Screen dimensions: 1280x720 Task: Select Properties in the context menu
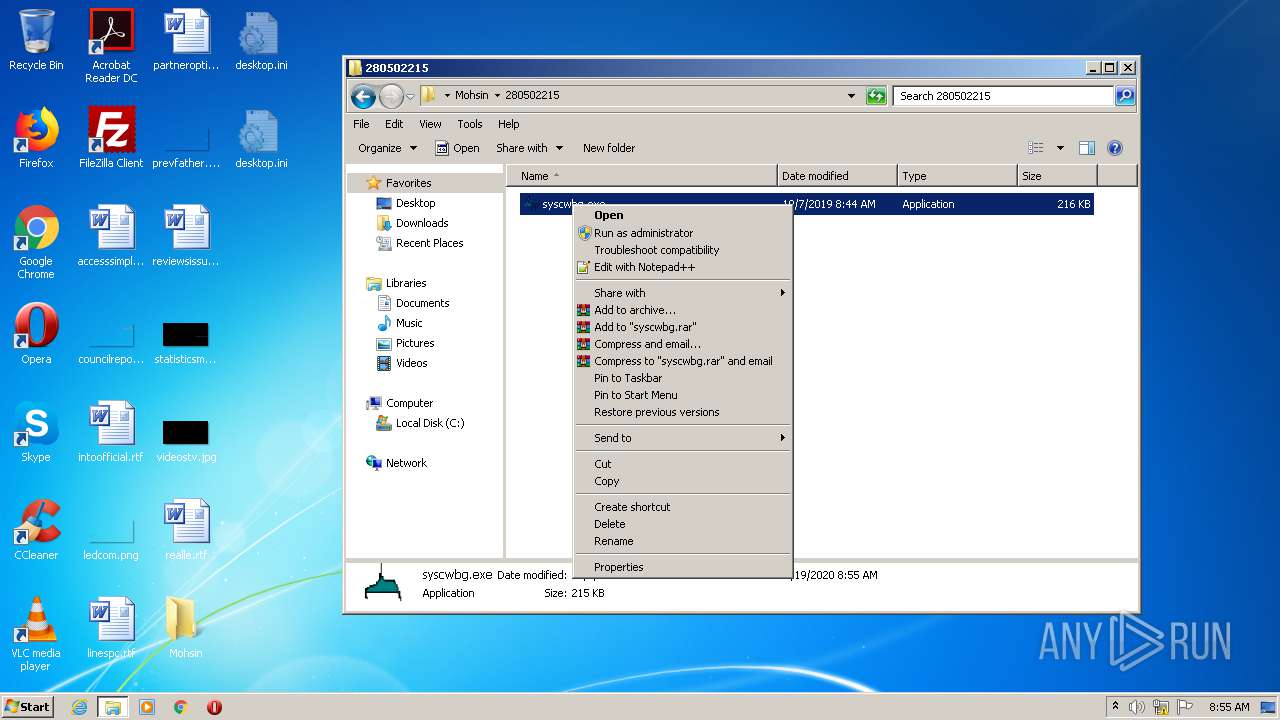(682, 567)
